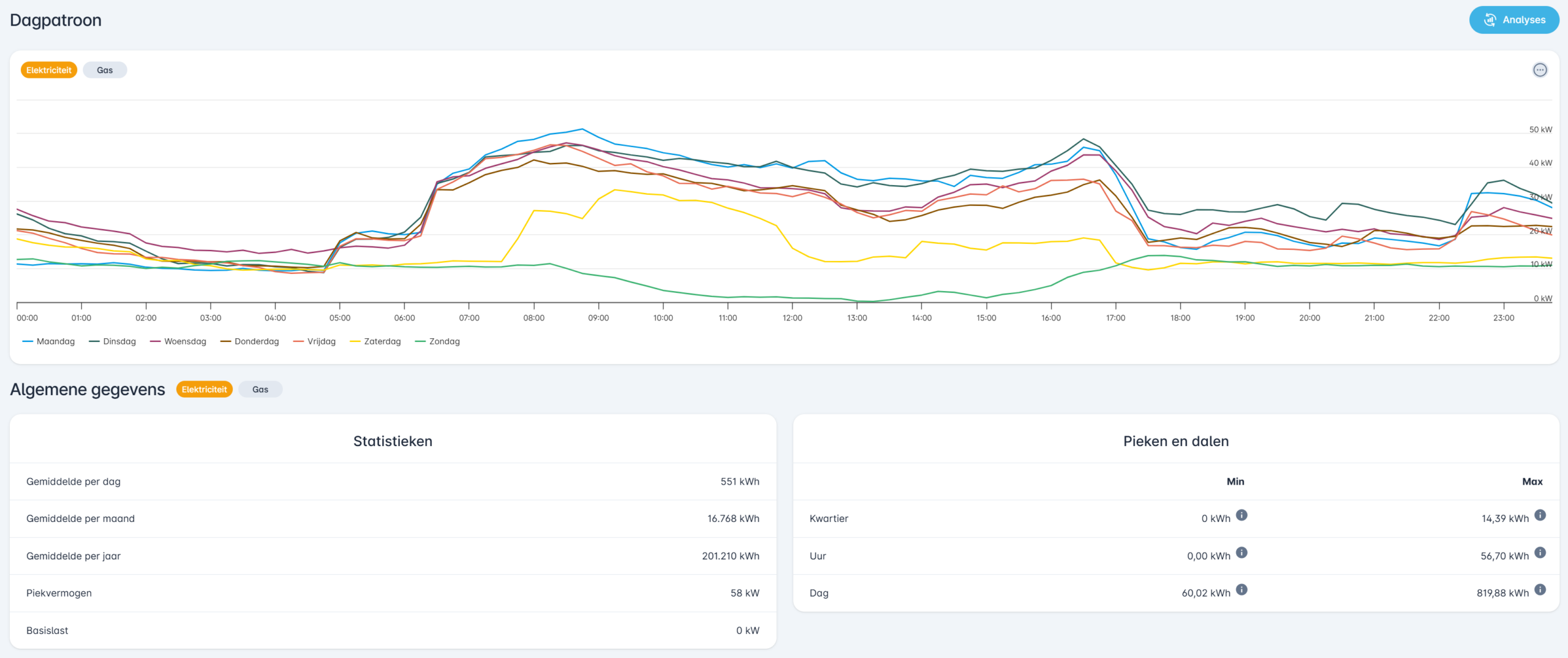Show info for Uur max 56,70 kWh

pyautogui.click(x=1540, y=553)
